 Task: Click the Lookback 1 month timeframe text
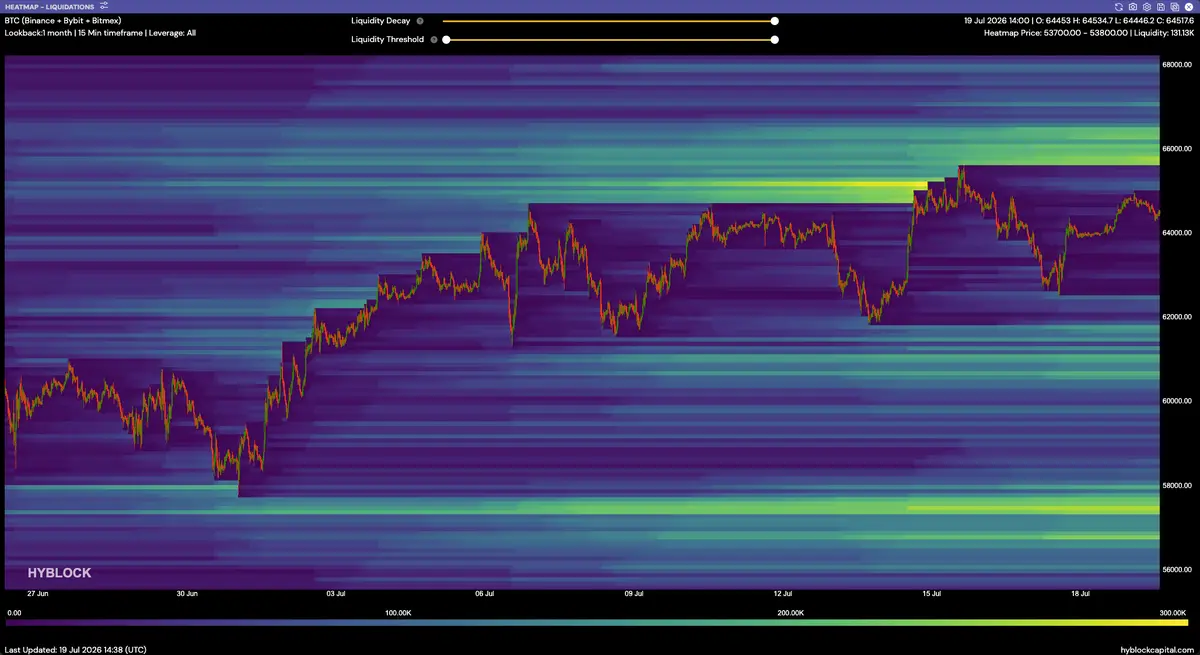point(100,33)
